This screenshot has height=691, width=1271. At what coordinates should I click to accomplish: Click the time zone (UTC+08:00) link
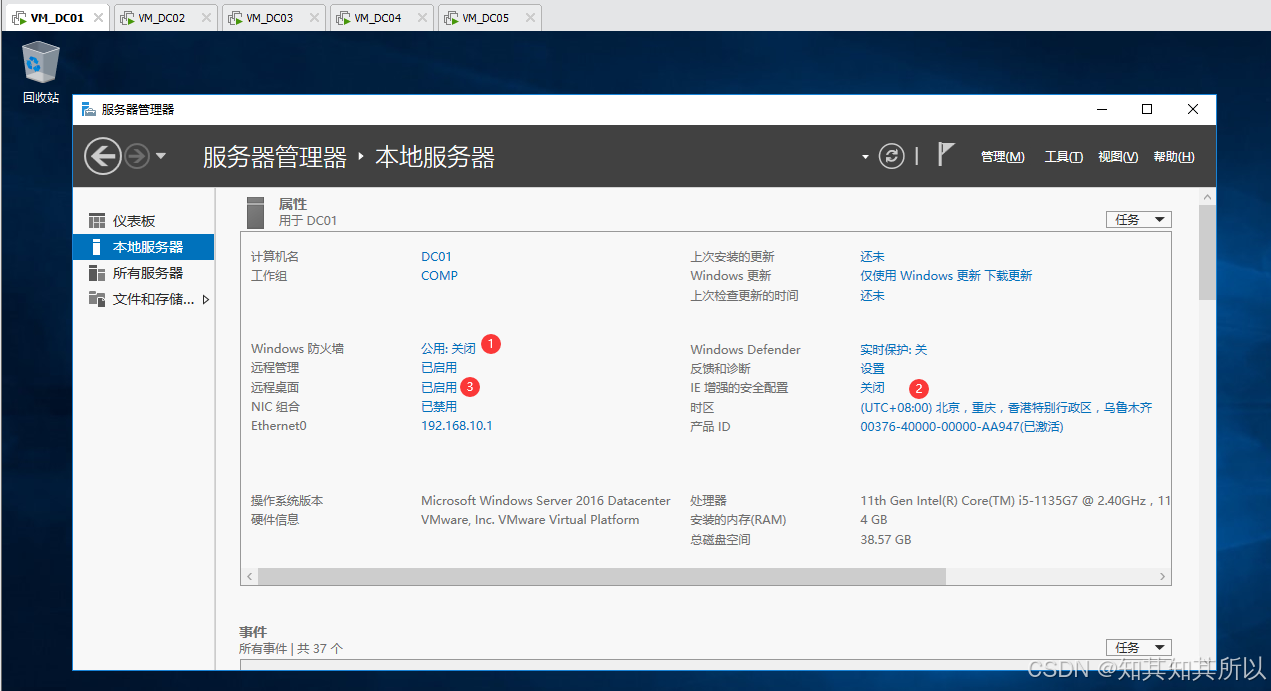pos(1006,408)
